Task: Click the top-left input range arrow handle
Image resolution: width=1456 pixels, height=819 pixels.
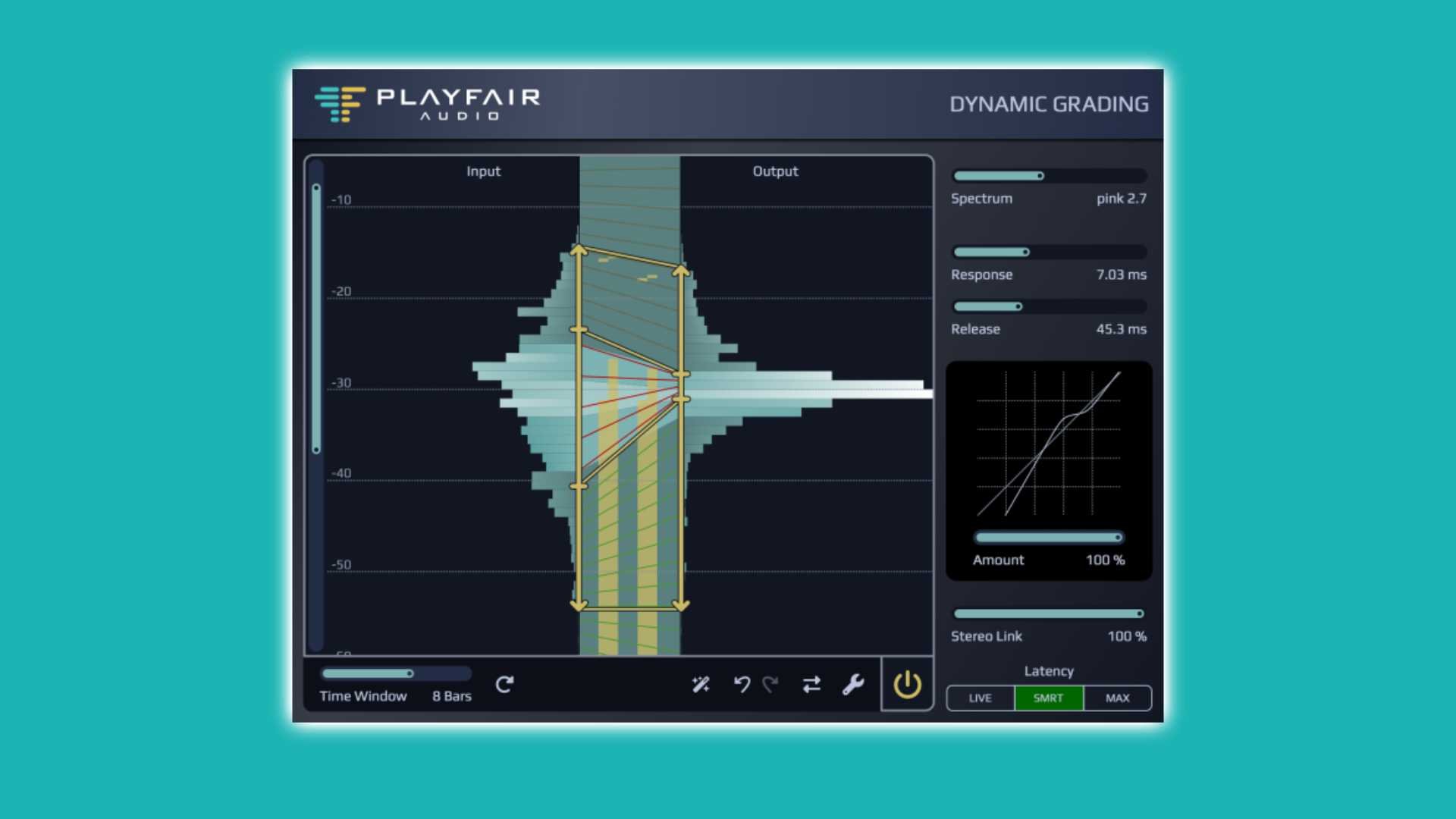Action: click(579, 250)
